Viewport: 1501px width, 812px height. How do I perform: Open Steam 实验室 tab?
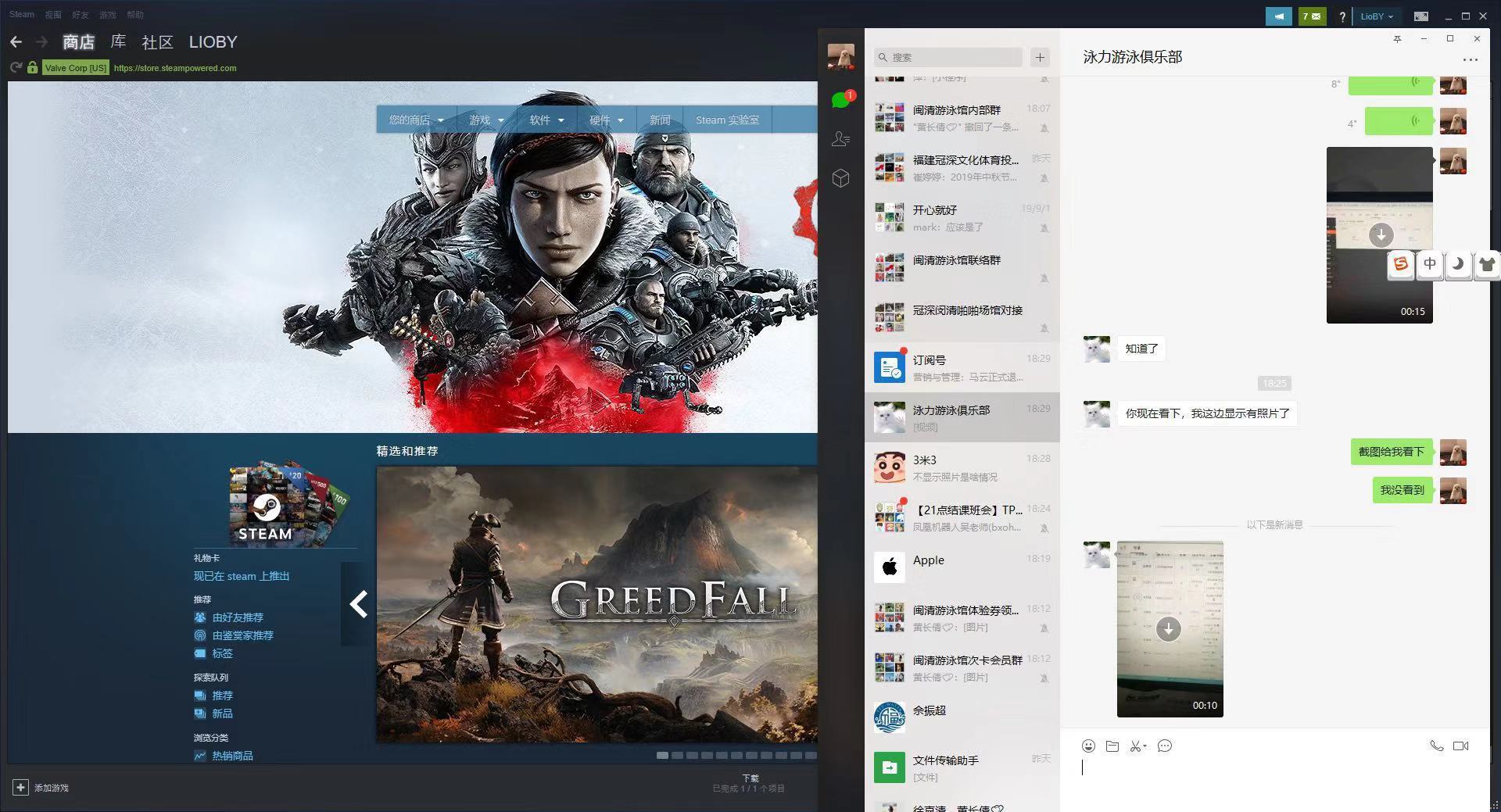tap(727, 120)
